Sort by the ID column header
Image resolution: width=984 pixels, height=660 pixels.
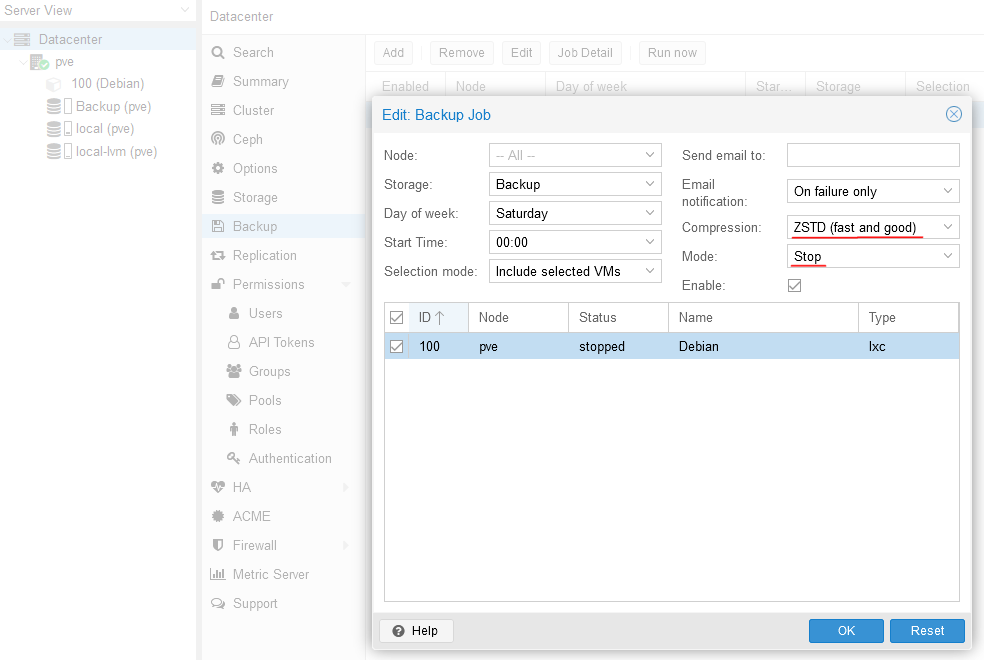click(x=439, y=317)
